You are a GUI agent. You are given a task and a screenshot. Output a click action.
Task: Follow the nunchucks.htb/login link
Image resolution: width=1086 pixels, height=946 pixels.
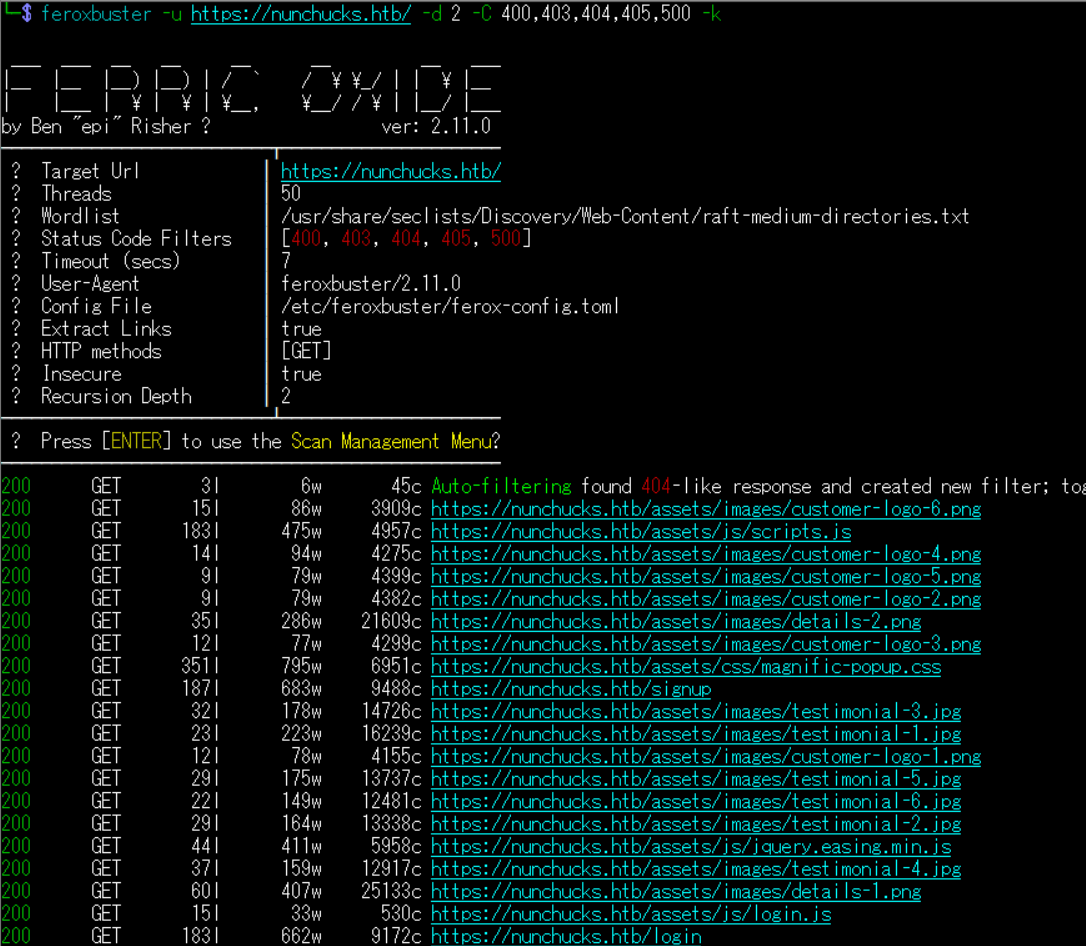coord(565,937)
